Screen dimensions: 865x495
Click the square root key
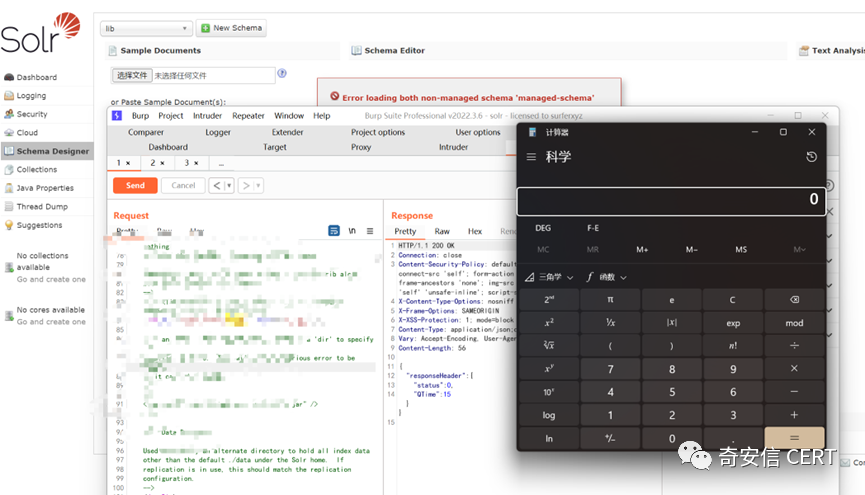(x=549, y=345)
